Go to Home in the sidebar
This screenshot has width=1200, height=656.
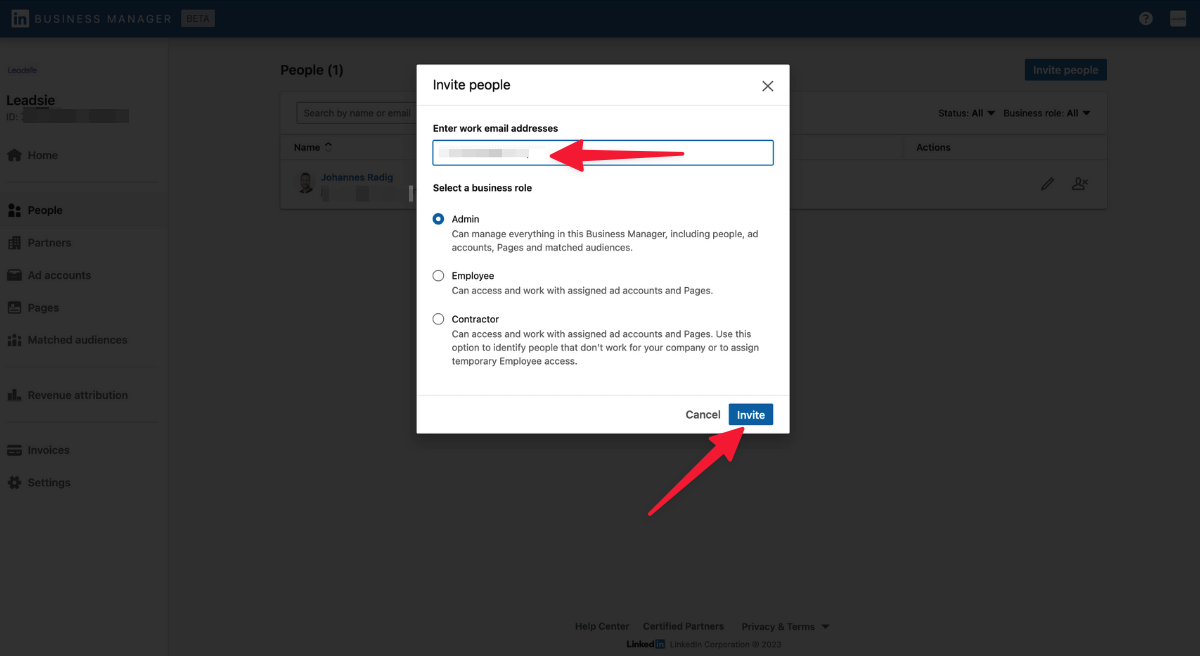[44, 155]
